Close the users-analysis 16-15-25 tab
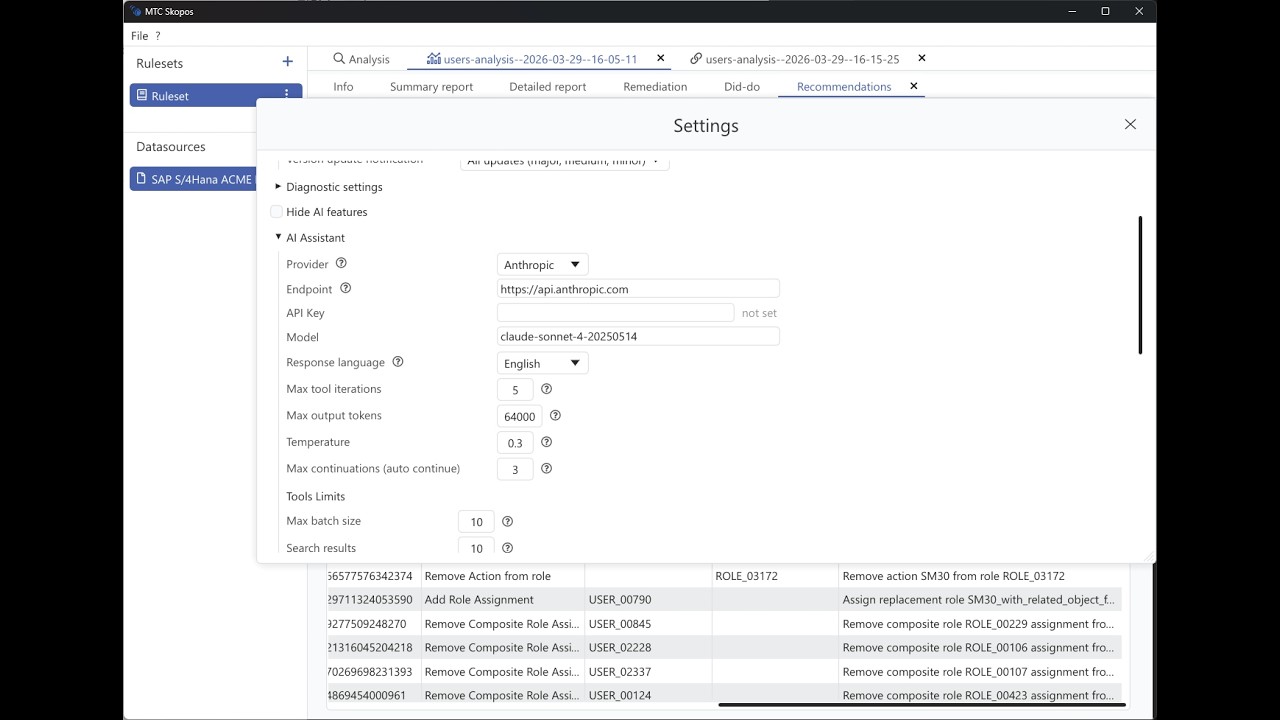The image size is (1280, 720). (922, 58)
